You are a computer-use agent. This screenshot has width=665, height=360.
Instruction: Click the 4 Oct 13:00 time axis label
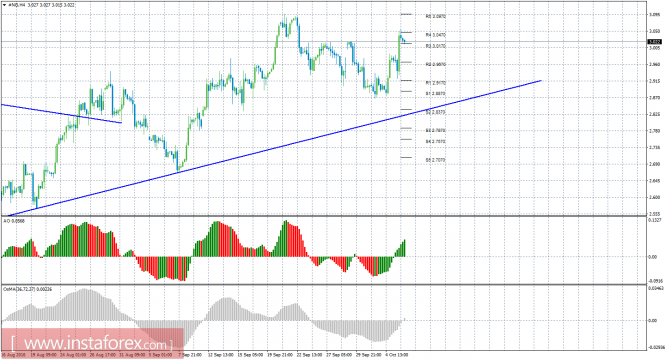pyautogui.click(x=397, y=354)
